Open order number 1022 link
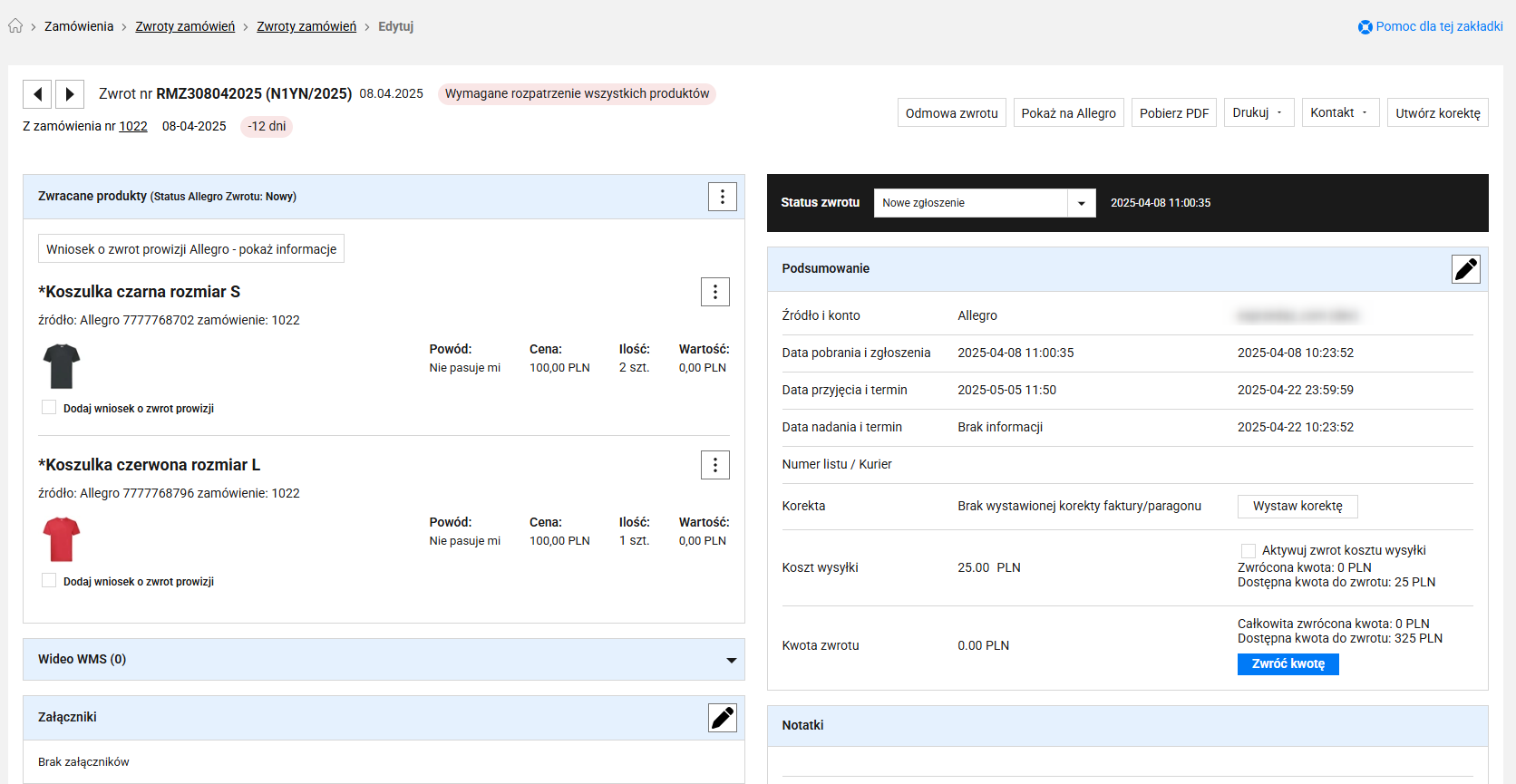 [x=133, y=126]
